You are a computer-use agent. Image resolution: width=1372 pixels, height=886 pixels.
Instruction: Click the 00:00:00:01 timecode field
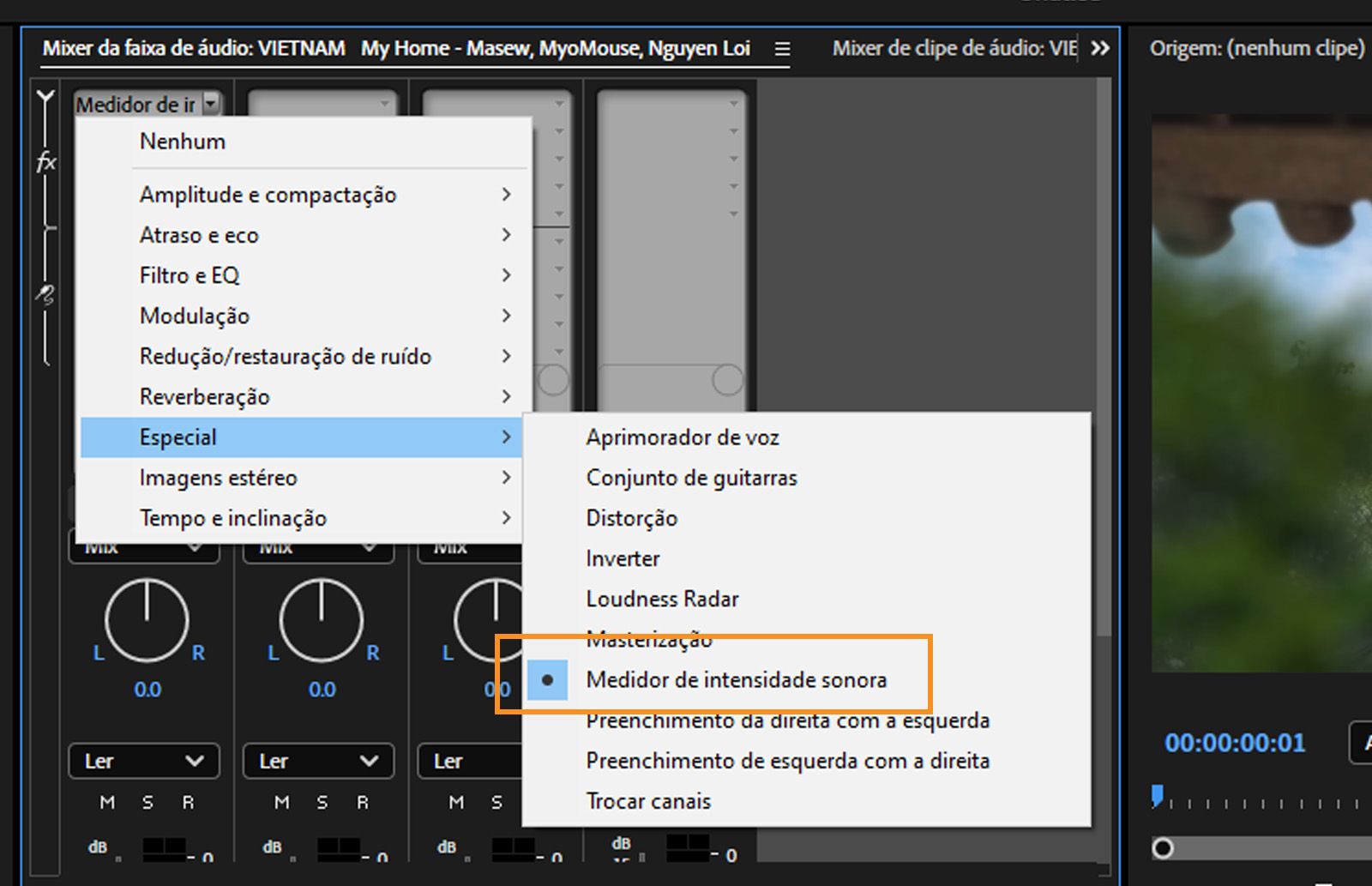click(1235, 743)
